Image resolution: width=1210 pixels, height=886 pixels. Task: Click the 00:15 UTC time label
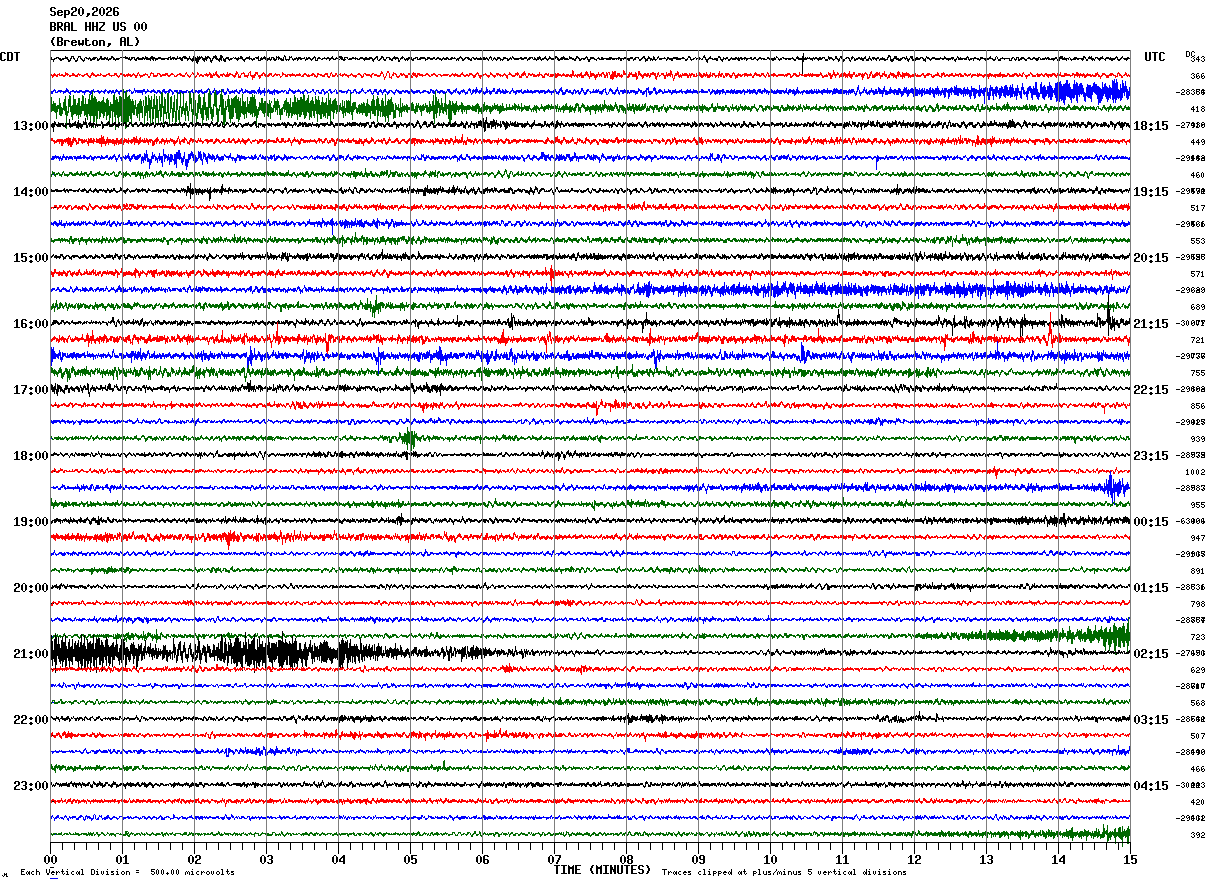tap(1150, 522)
